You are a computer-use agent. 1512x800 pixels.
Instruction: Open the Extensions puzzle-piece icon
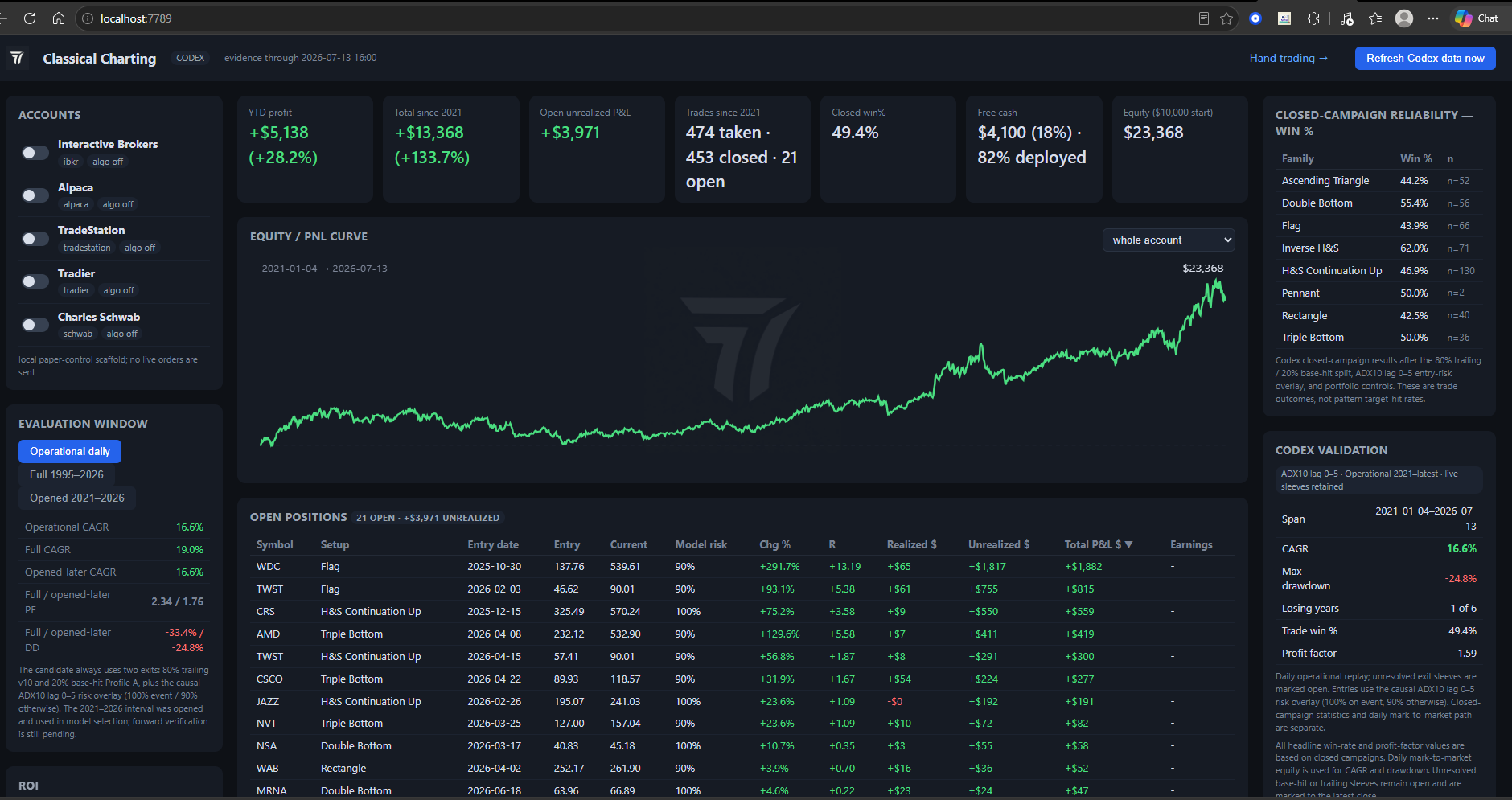point(1313,18)
